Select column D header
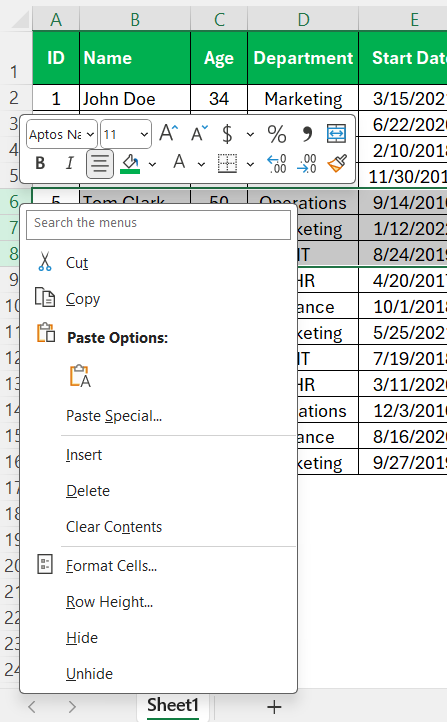The height and width of the screenshot is (722, 447). click(x=303, y=19)
